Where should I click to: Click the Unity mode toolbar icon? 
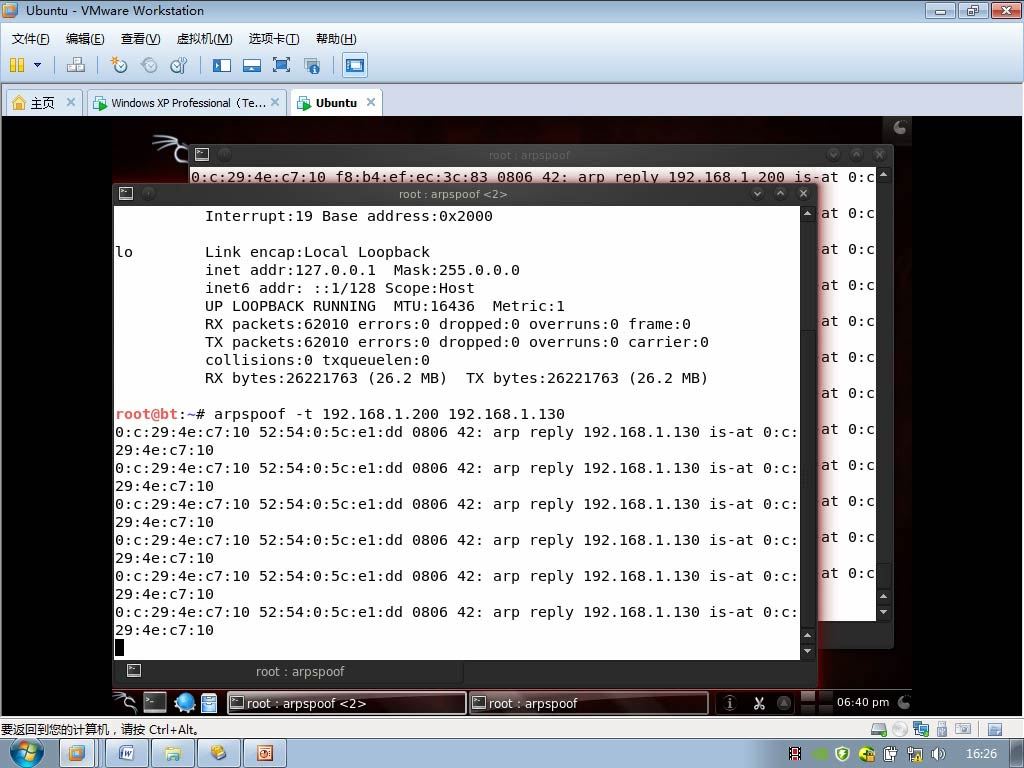point(312,65)
